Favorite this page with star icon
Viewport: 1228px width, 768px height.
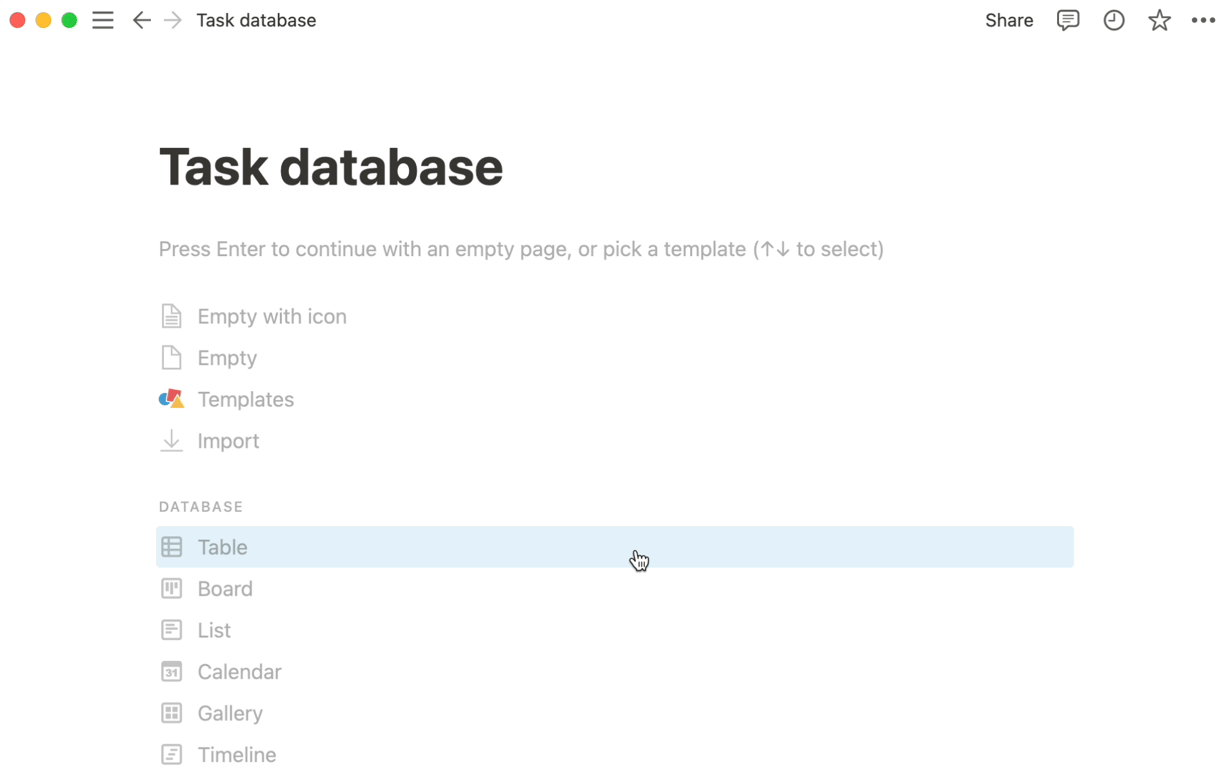(x=1159, y=20)
